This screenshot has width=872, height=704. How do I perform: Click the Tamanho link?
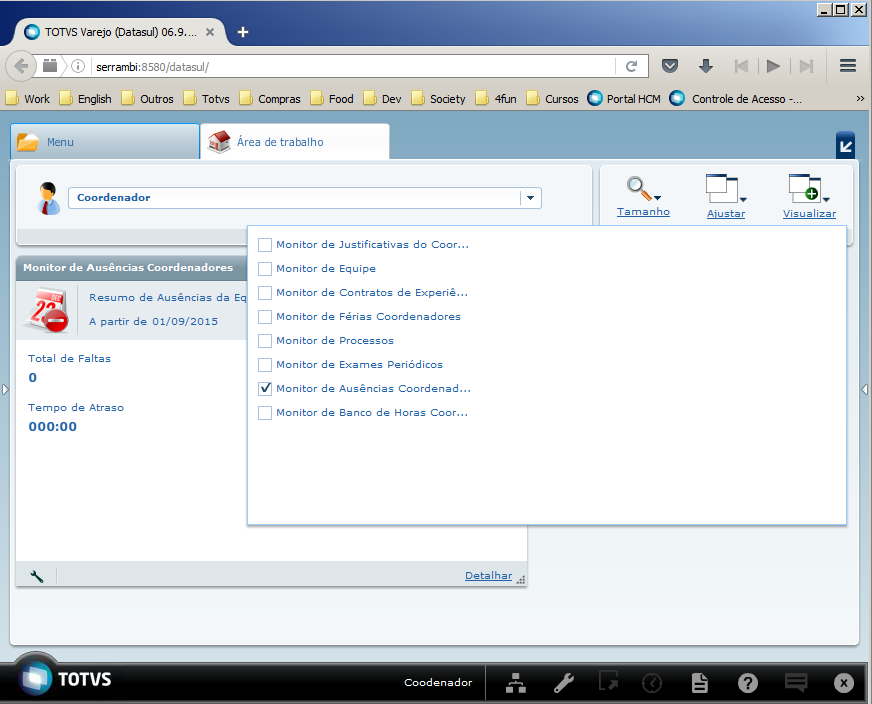(x=643, y=212)
